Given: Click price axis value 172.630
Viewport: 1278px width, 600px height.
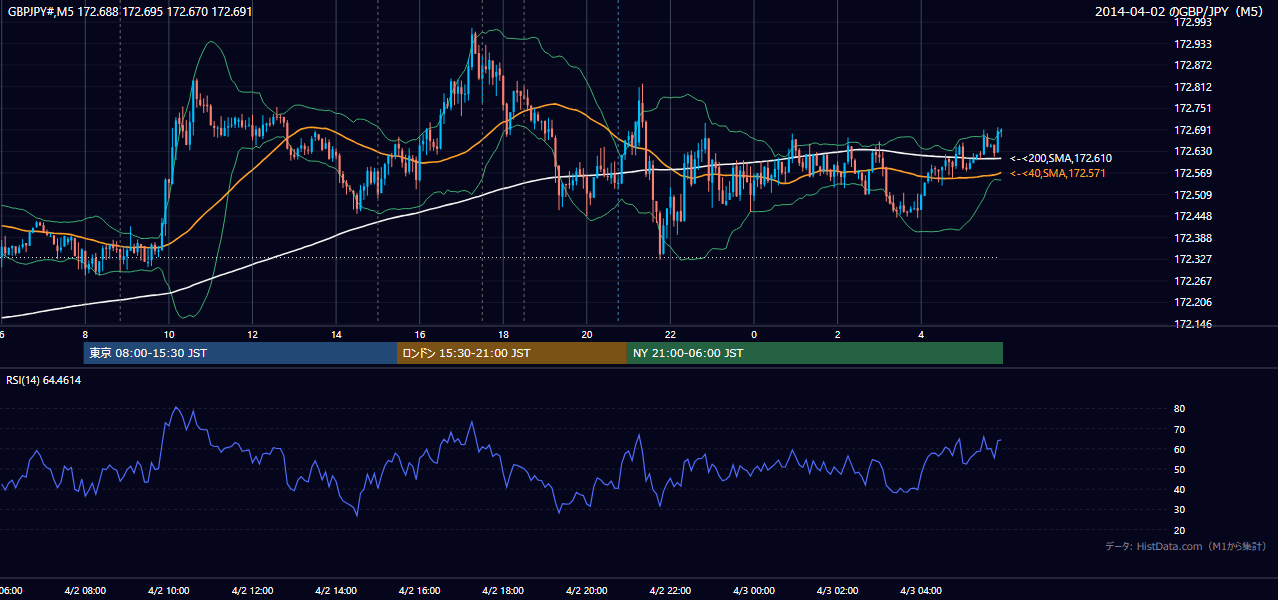Looking at the screenshot, I should (x=1192, y=151).
